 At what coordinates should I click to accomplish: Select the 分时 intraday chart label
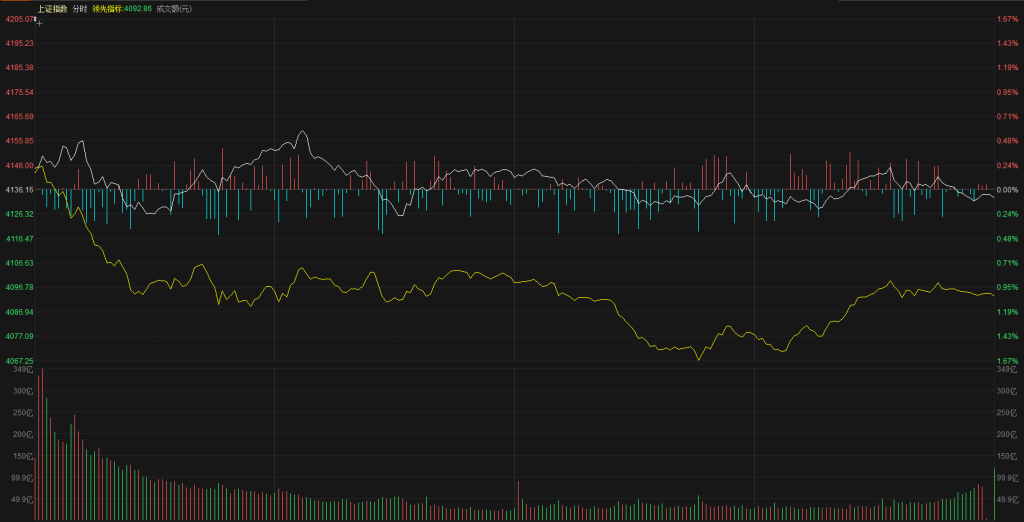coord(80,8)
